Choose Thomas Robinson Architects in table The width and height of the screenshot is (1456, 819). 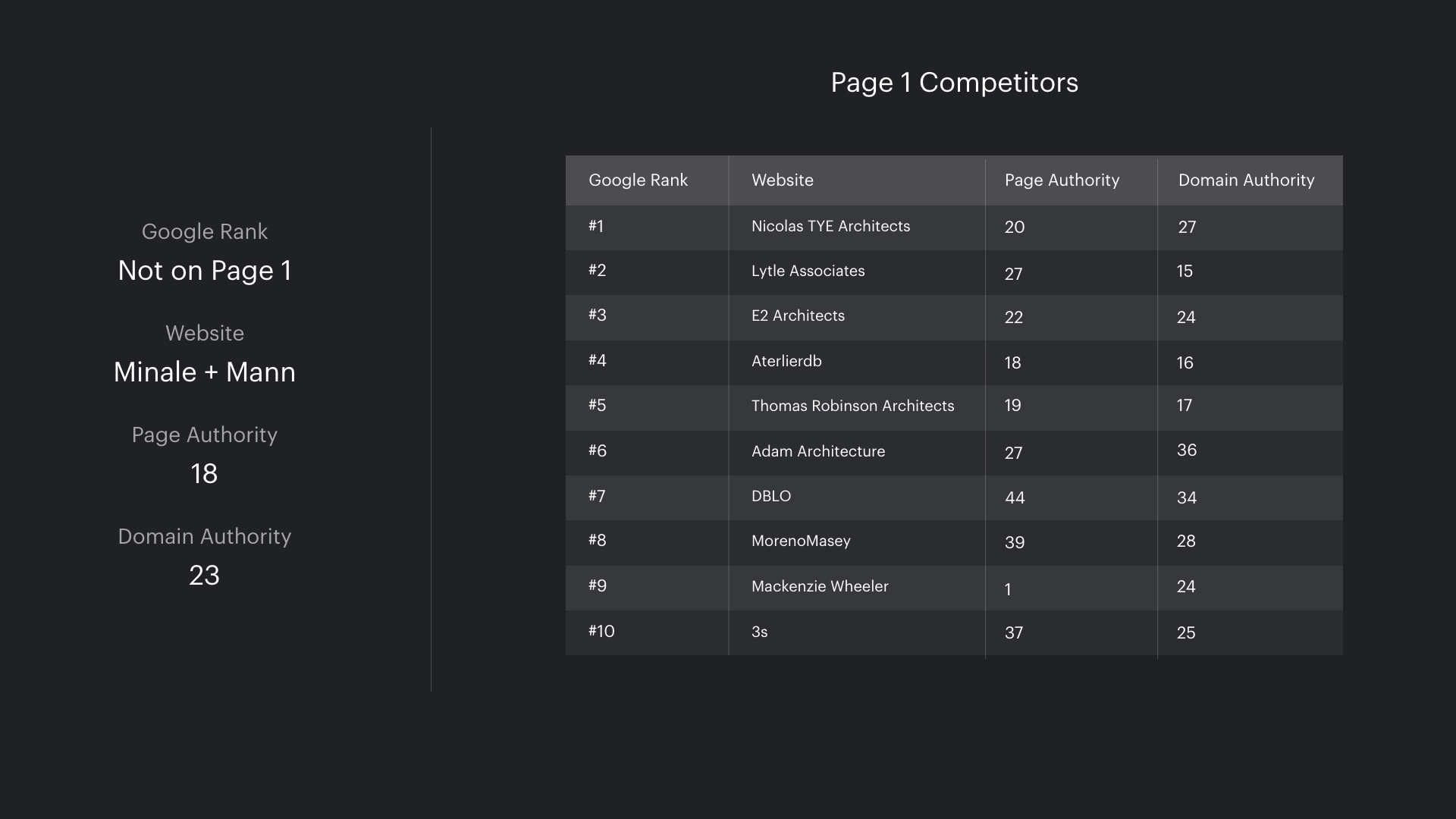[852, 406]
